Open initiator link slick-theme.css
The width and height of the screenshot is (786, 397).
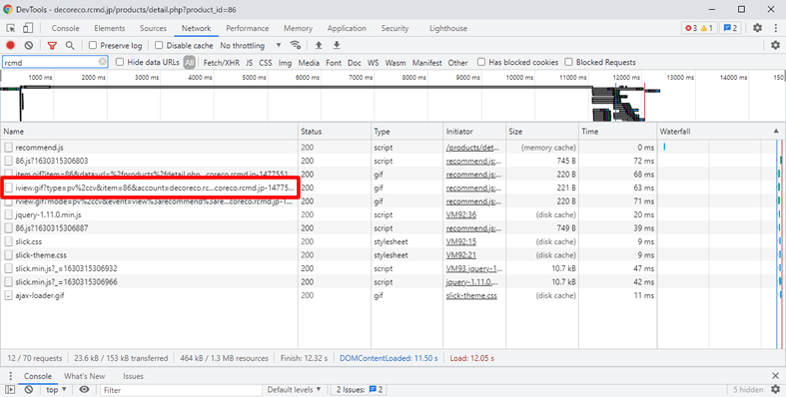[x=472, y=295]
